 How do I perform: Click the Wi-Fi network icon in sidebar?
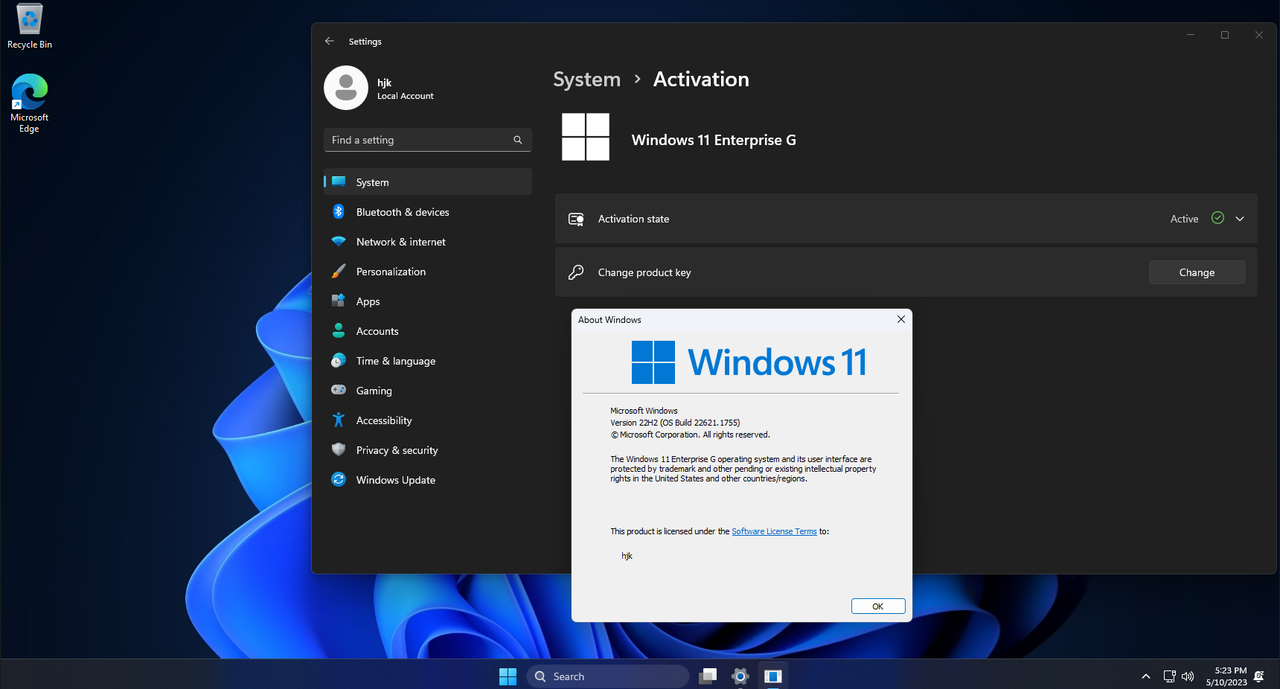(338, 242)
